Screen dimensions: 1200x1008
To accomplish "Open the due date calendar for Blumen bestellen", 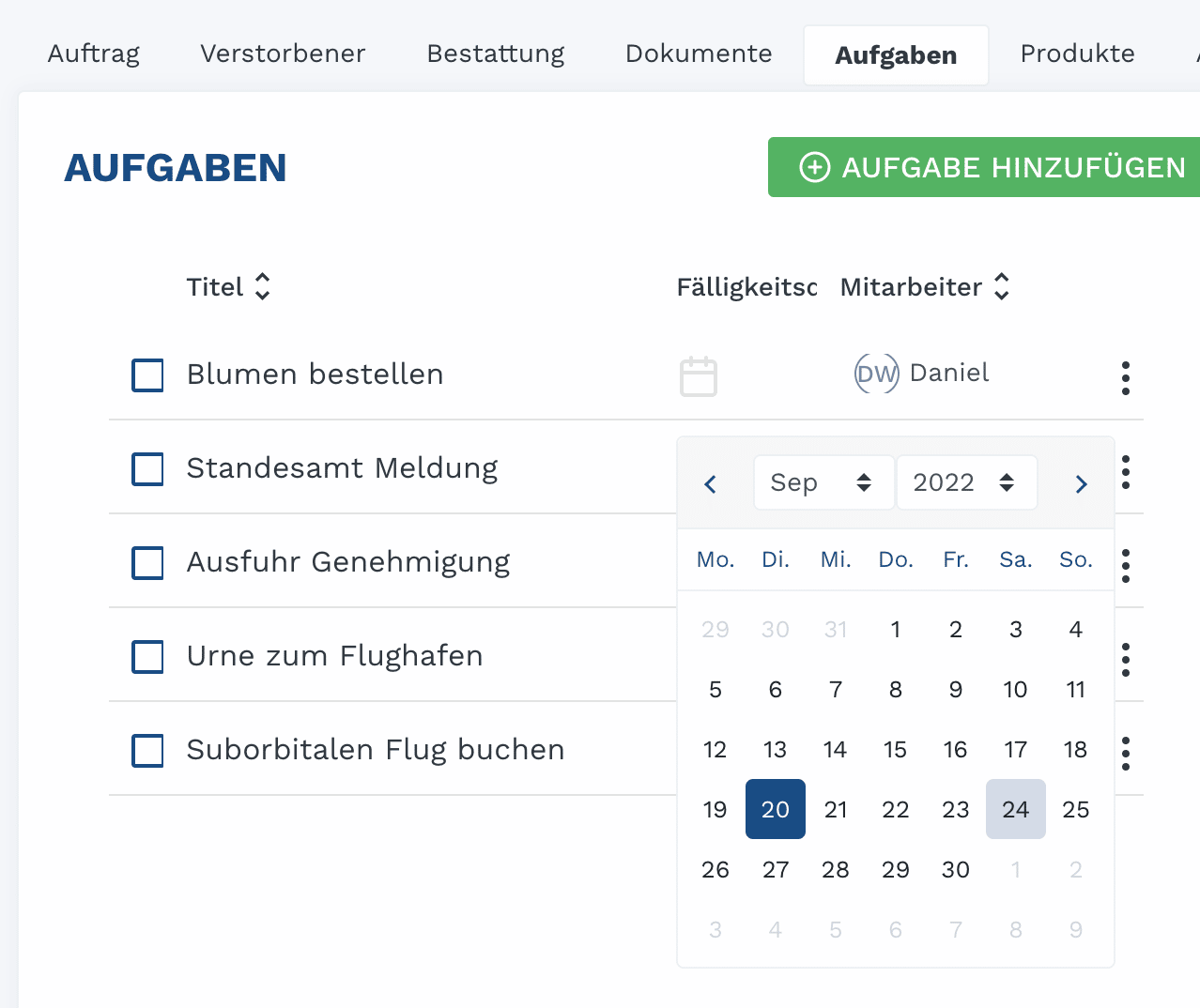I will click(698, 376).
